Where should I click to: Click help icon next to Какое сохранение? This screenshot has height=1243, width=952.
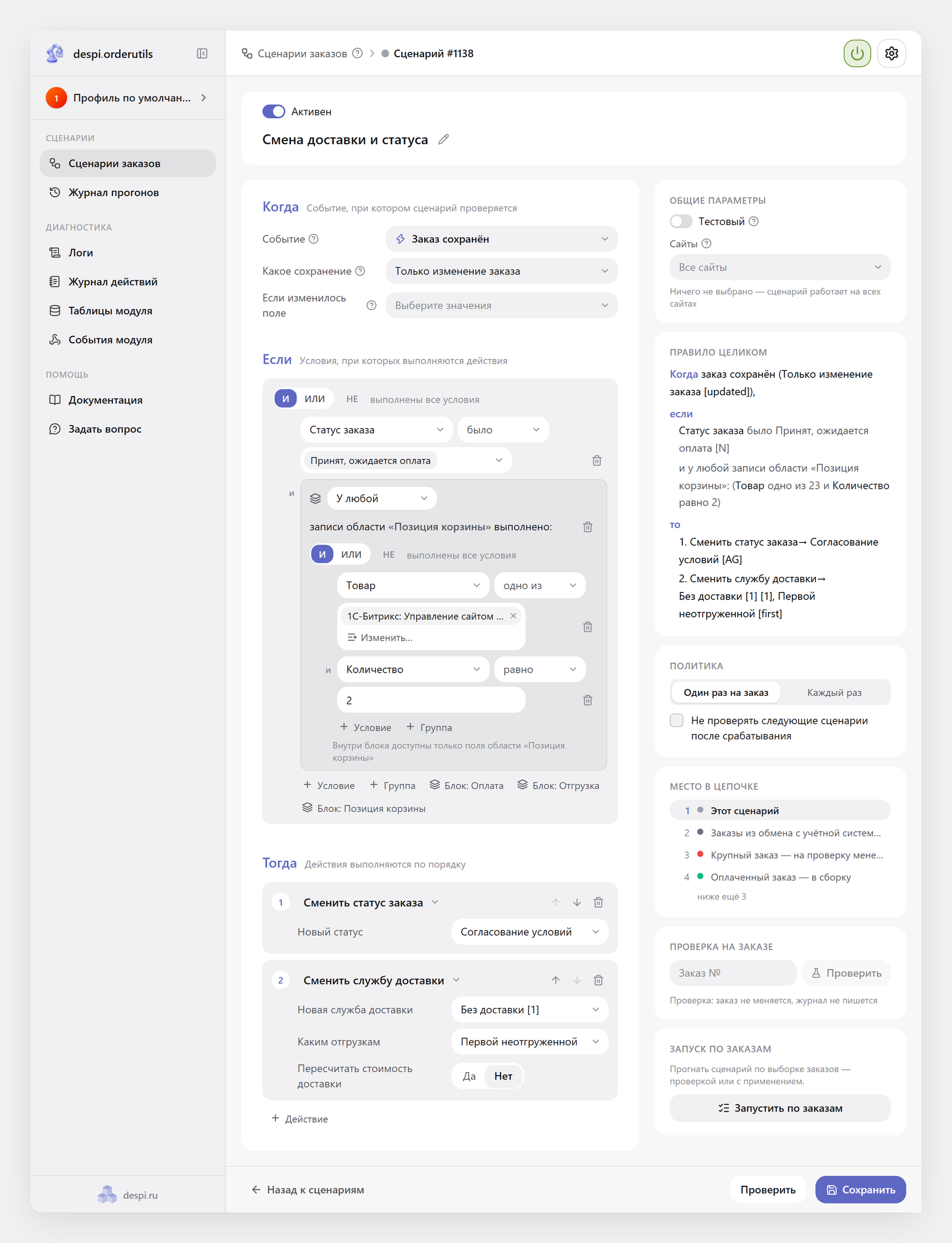tap(360, 271)
